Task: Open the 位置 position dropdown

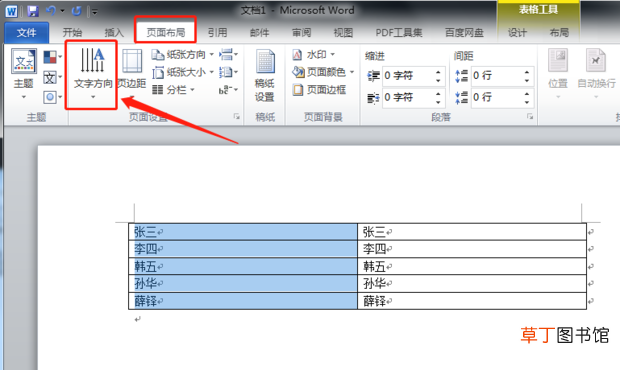Action: 558,74
